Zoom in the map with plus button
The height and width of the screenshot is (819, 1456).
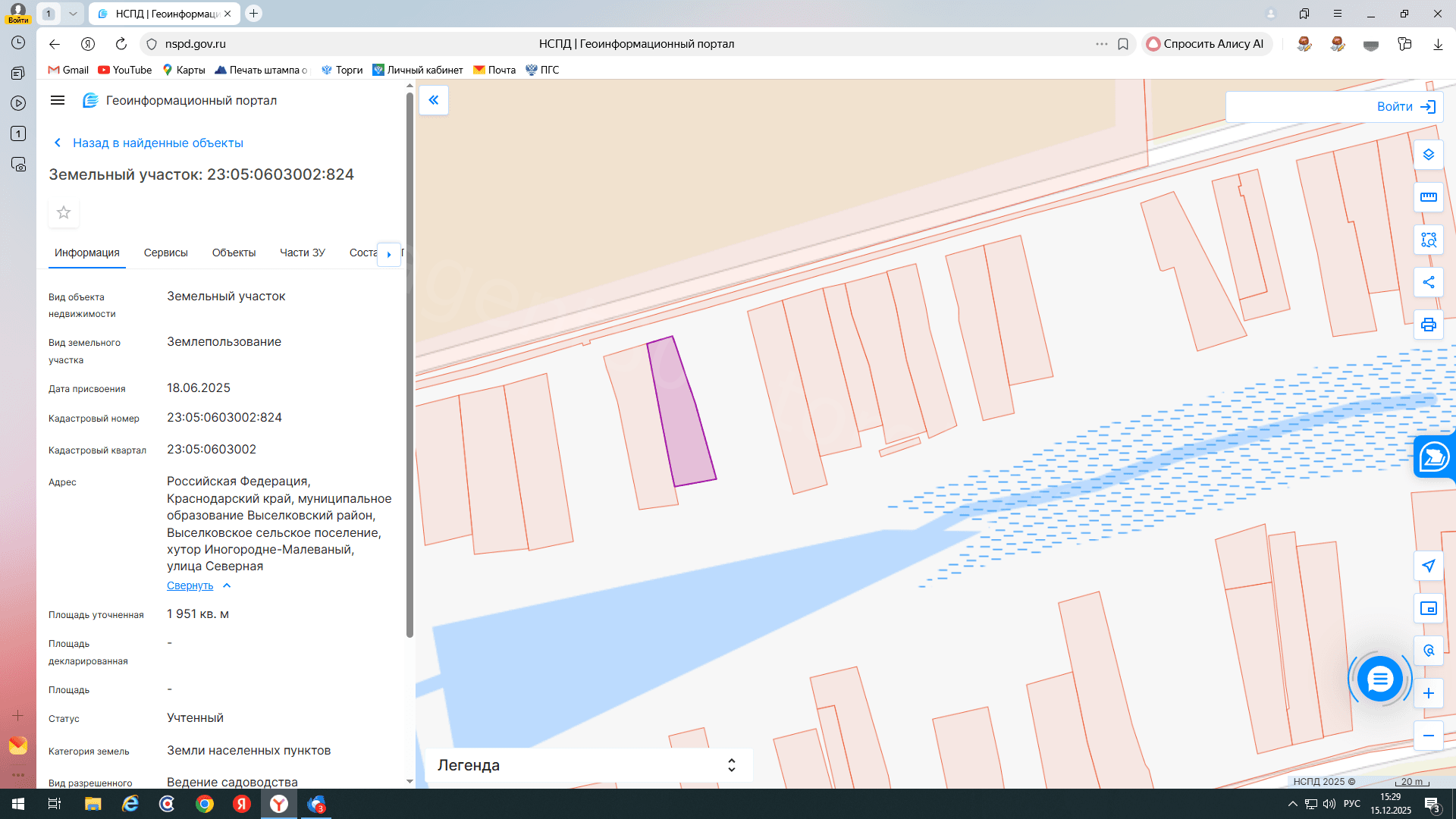[1428, 693]
